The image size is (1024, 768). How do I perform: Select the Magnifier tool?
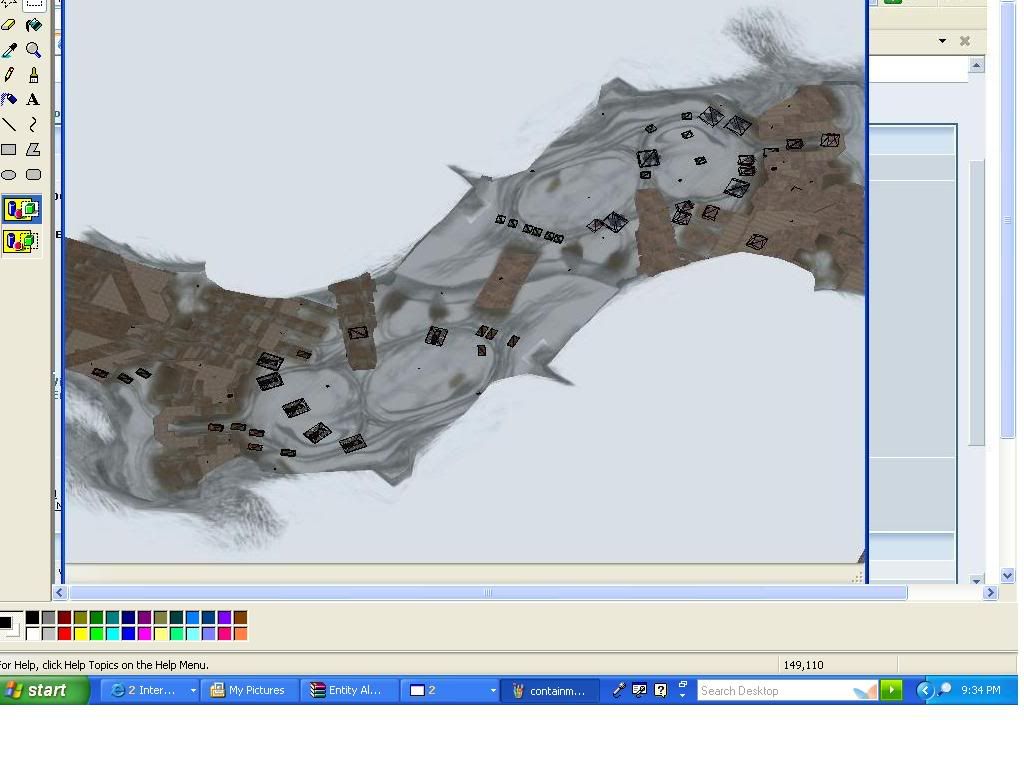[x=33, y=50]
